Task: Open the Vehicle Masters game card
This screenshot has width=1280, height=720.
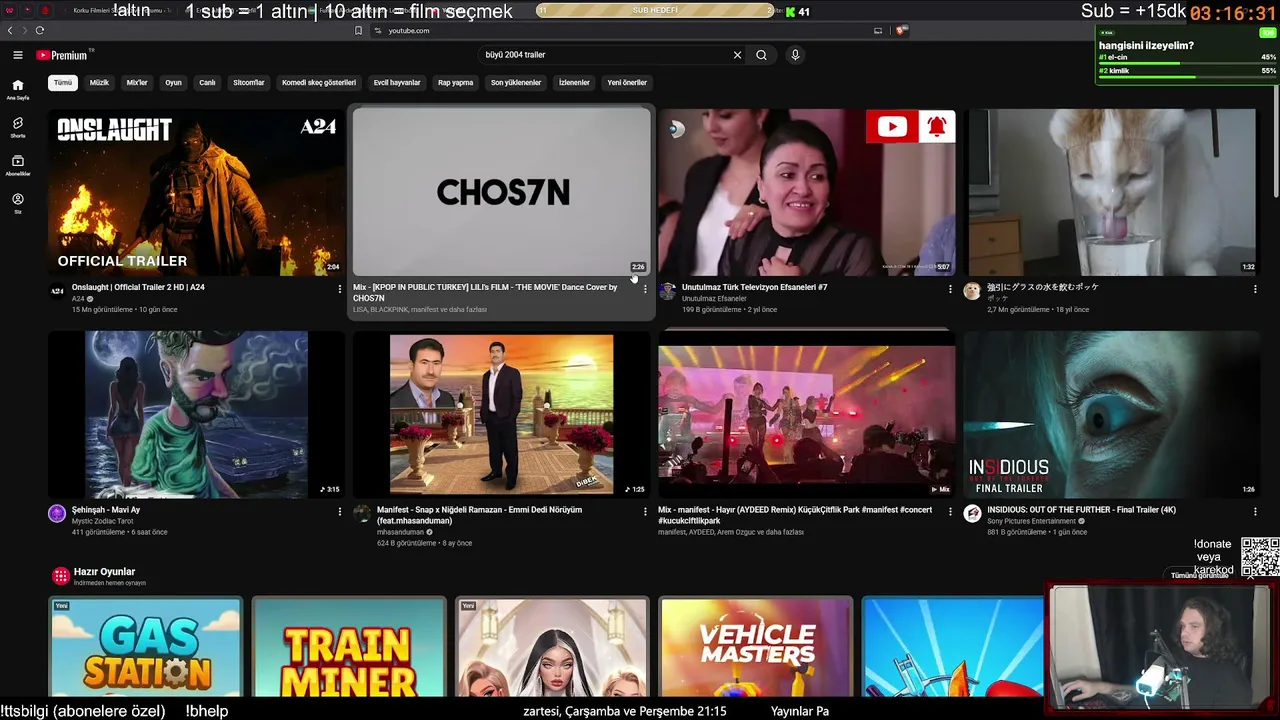Action: [x=757, y=647]
